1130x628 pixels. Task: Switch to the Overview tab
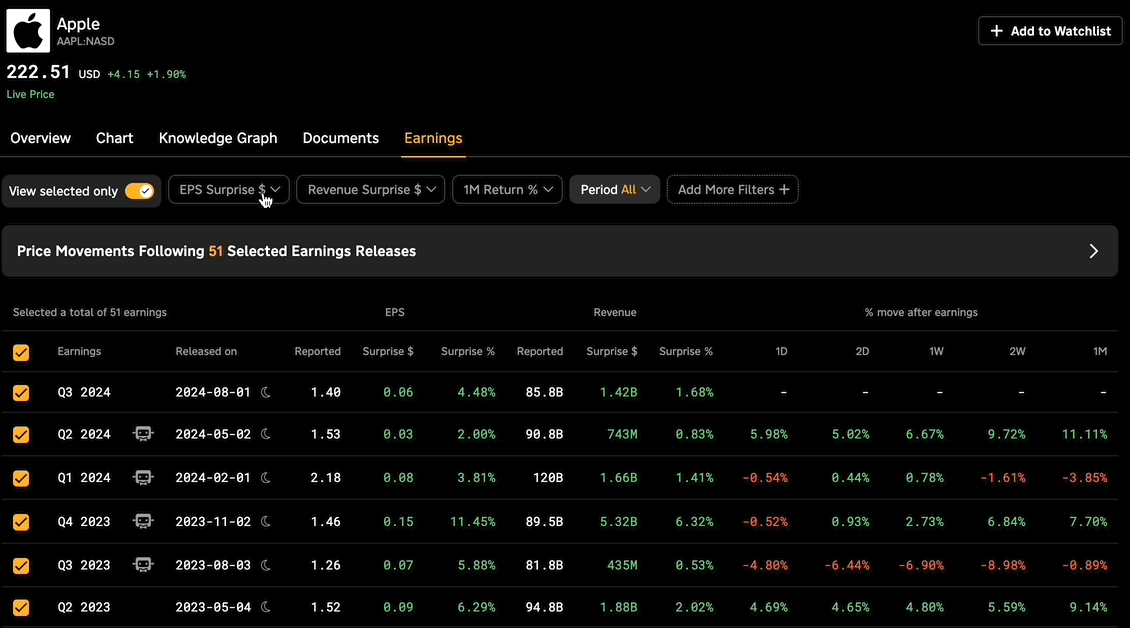40,138
